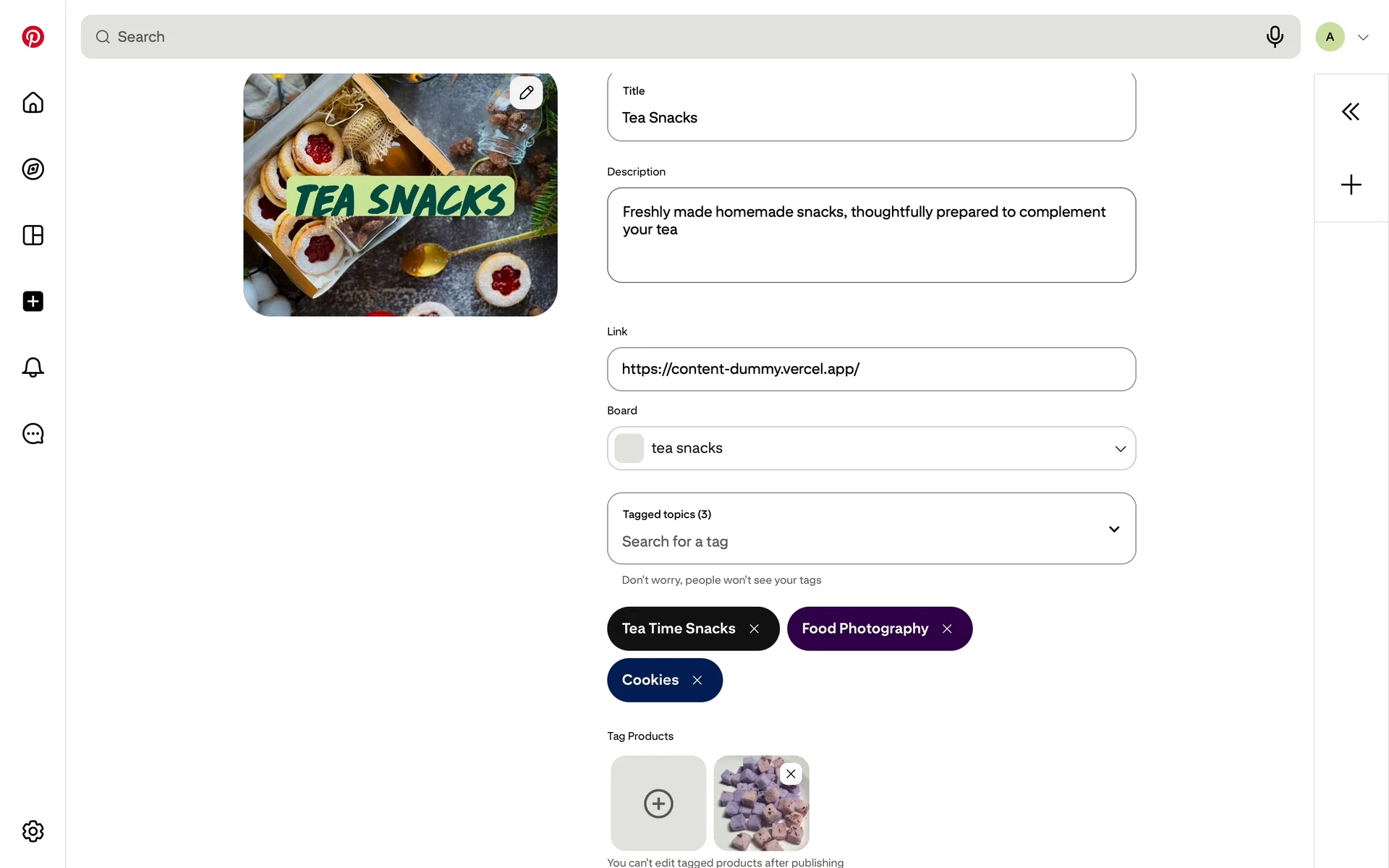The image size is (1389, 868).
Task: Click the Link URL input field
Action: click(x=871, y=369)
